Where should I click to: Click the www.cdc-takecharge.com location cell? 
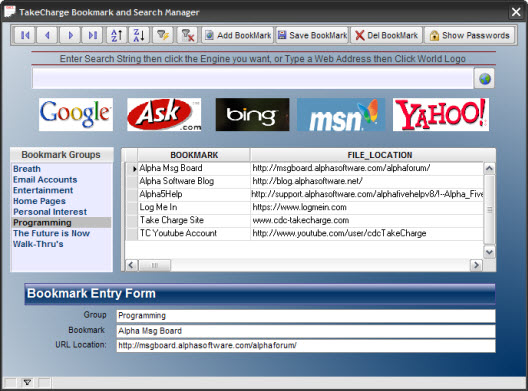click(x=367, y=220)
